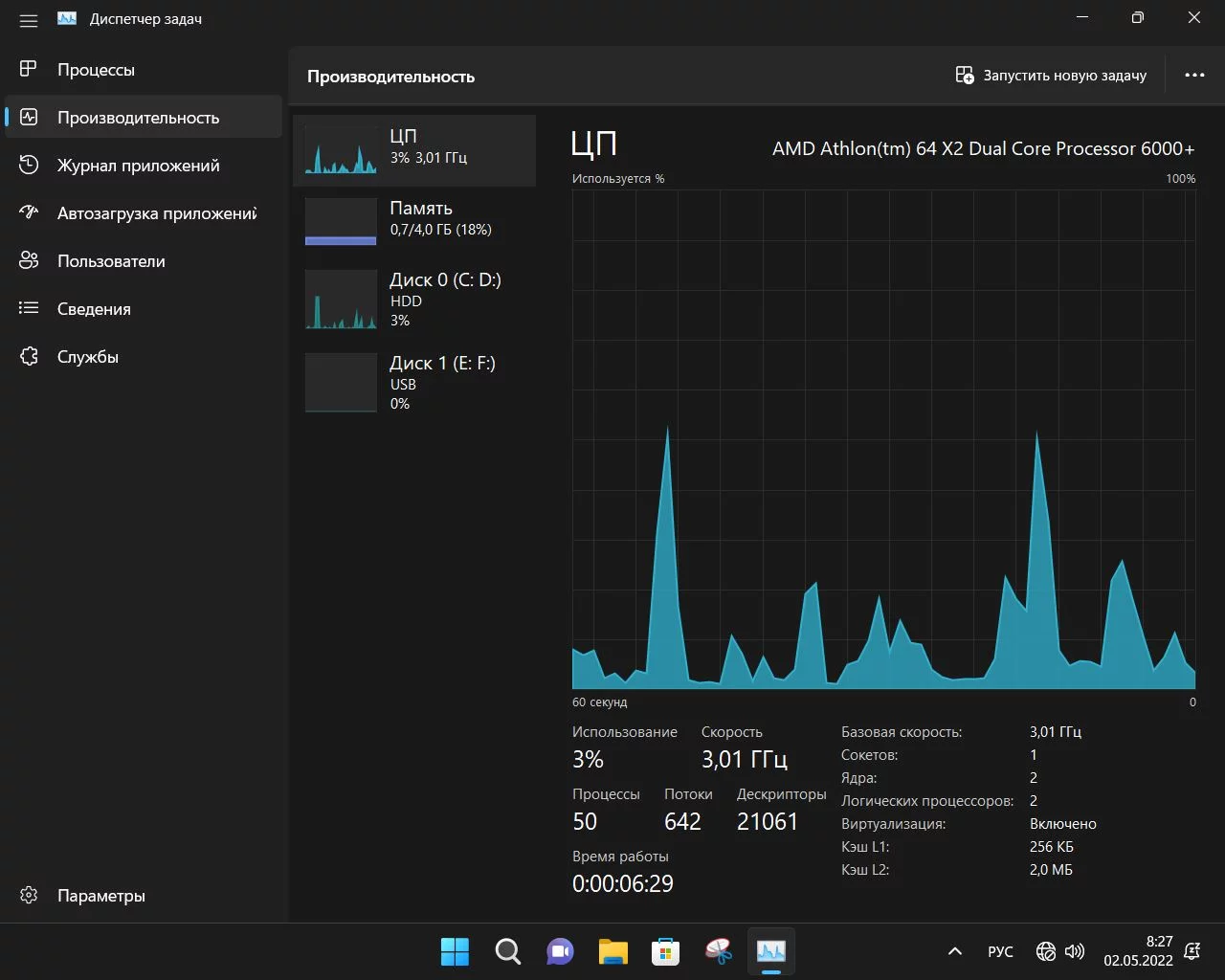
Task: Open the three-dots more options menu
Action: pyautogui.click(x=1194, y=76)
